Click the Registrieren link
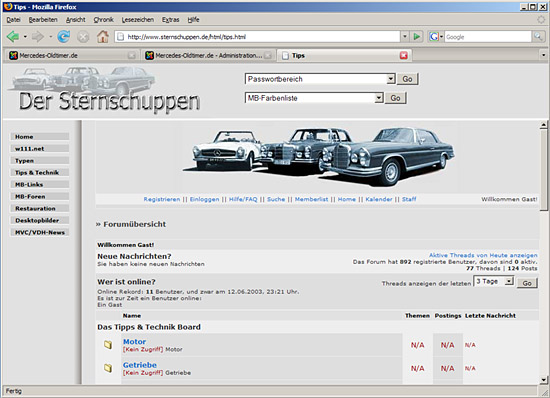The image size is (550, 398). (162, 199)
